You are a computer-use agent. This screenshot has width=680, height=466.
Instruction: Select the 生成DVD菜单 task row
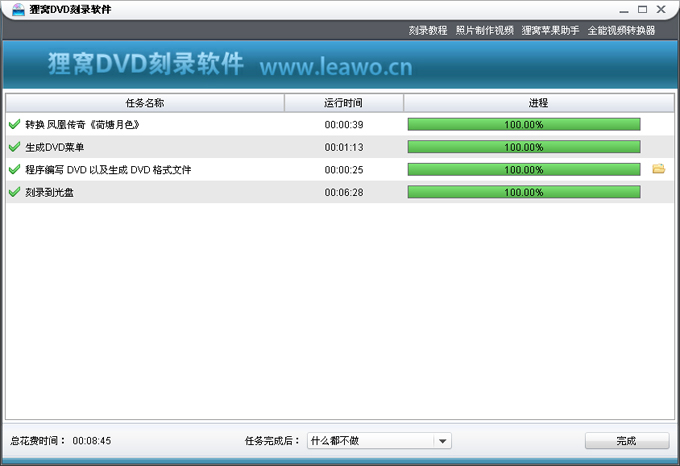point(340,147)
